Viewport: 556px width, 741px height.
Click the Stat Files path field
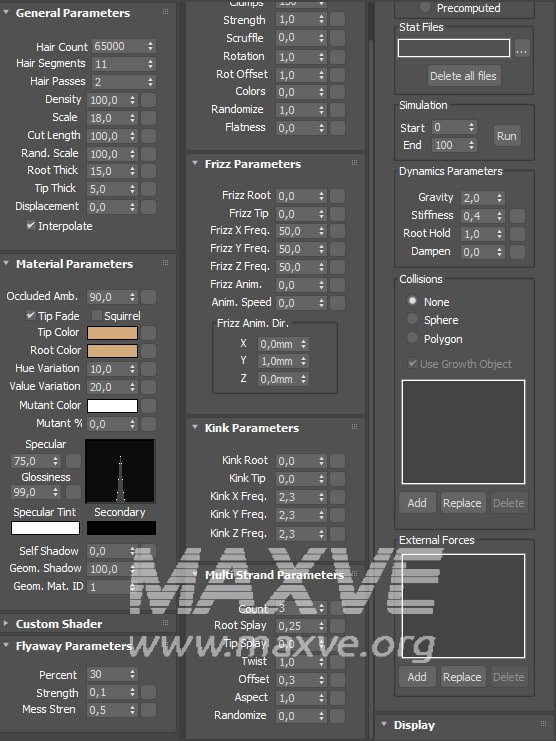(x=454, y=48)
